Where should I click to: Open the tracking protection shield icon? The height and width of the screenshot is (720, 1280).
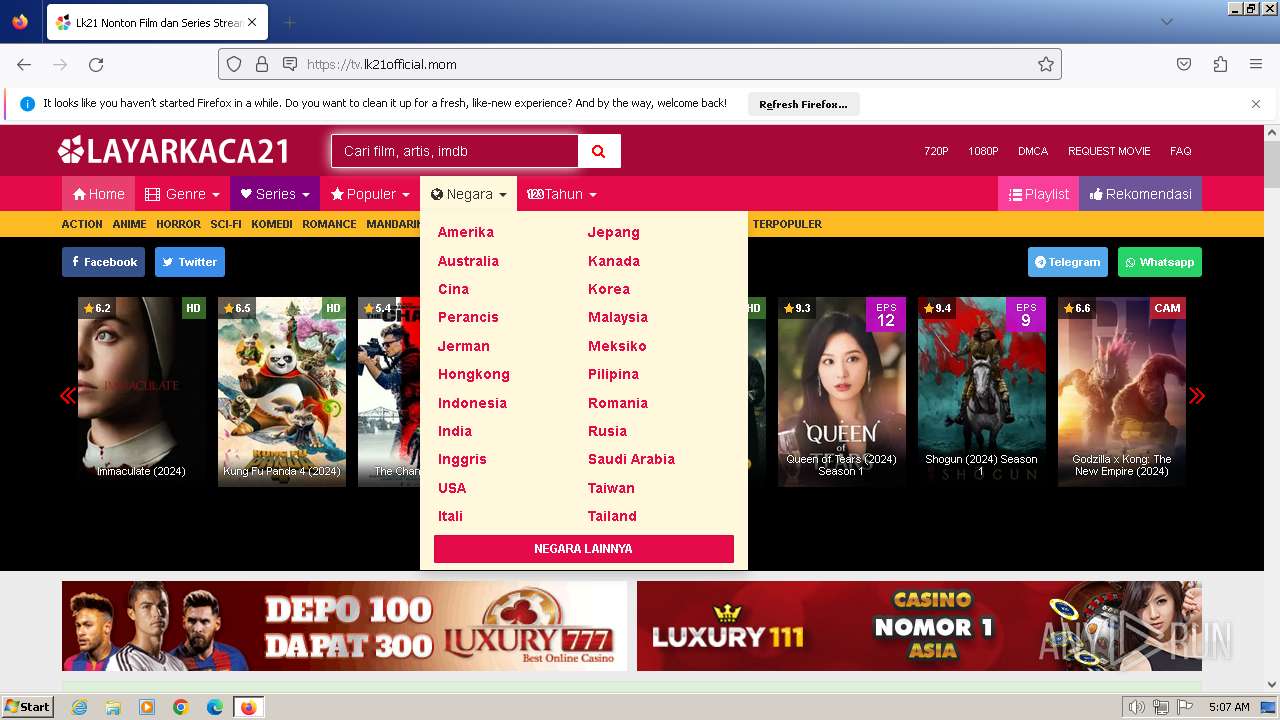click(234, 64)
